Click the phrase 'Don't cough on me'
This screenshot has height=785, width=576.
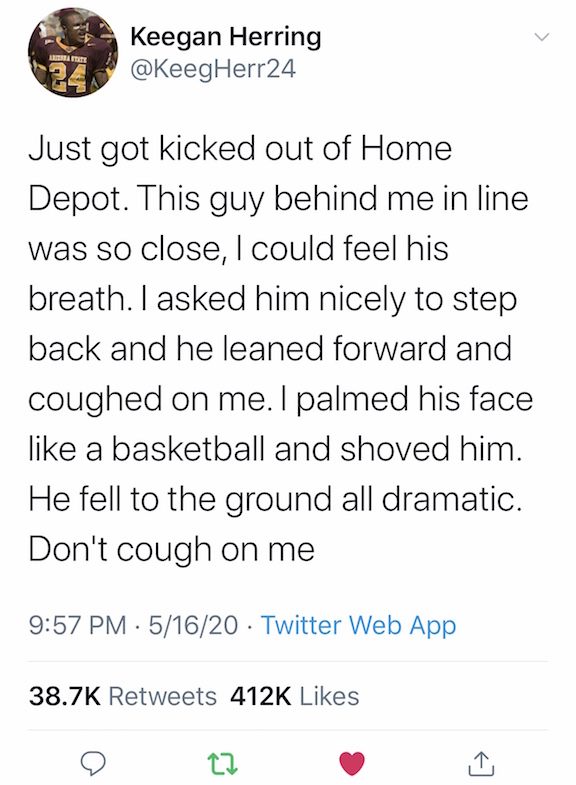[x=172, y=549]
